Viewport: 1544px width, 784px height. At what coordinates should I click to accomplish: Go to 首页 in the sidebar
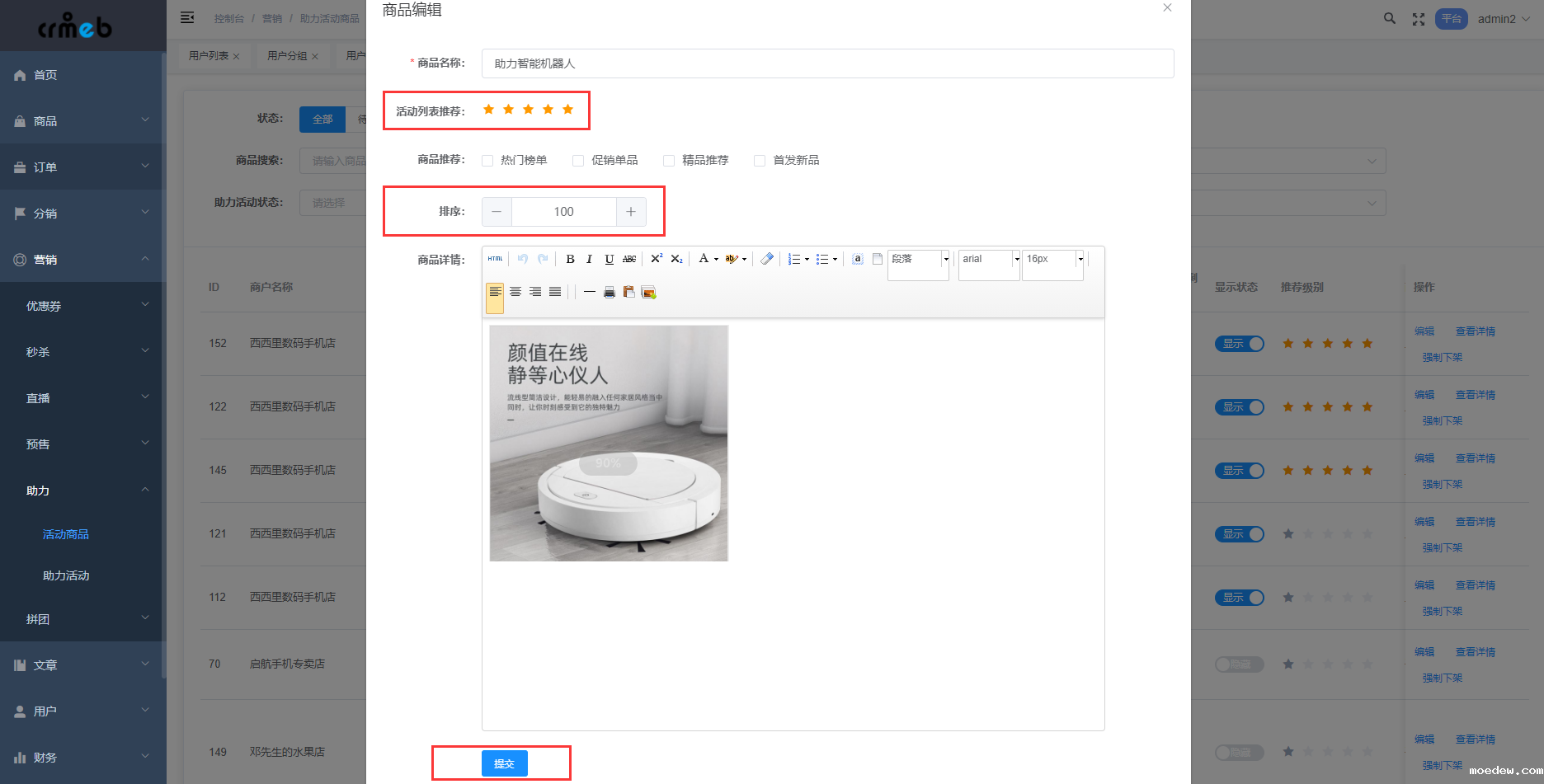pyautogui.click(x=45, y=75)
